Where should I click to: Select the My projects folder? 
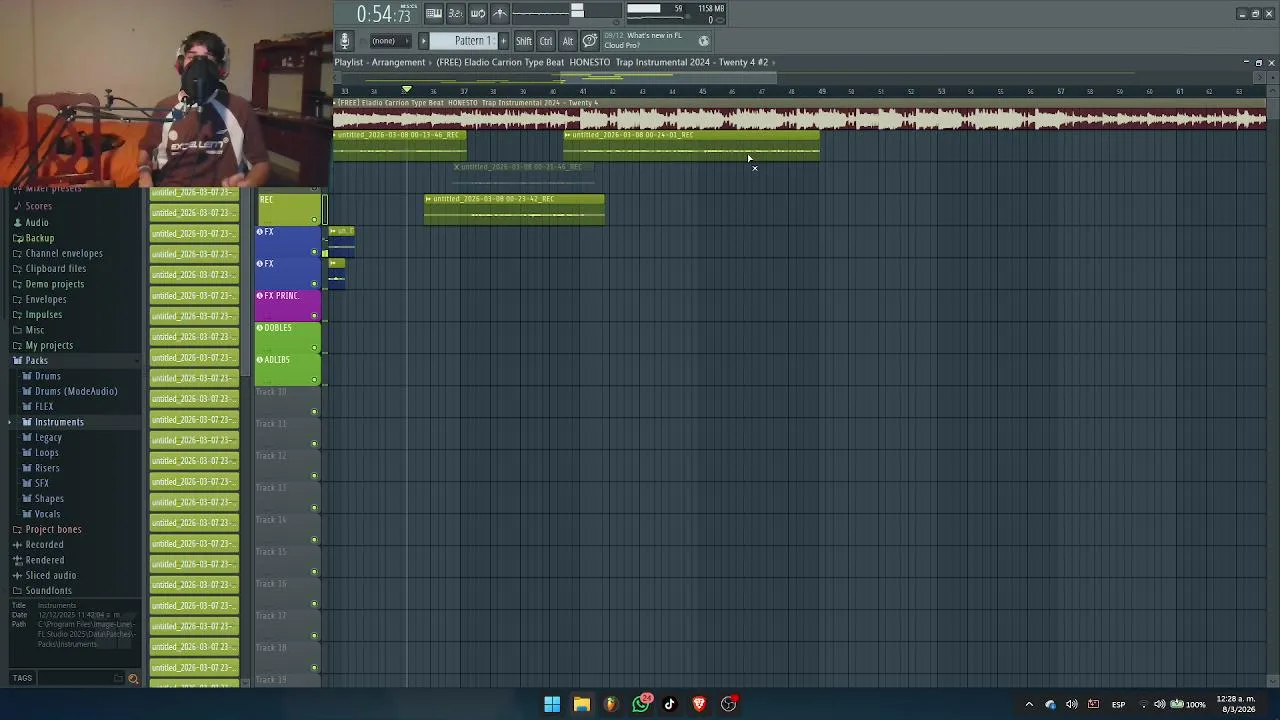tap(42, 346)
